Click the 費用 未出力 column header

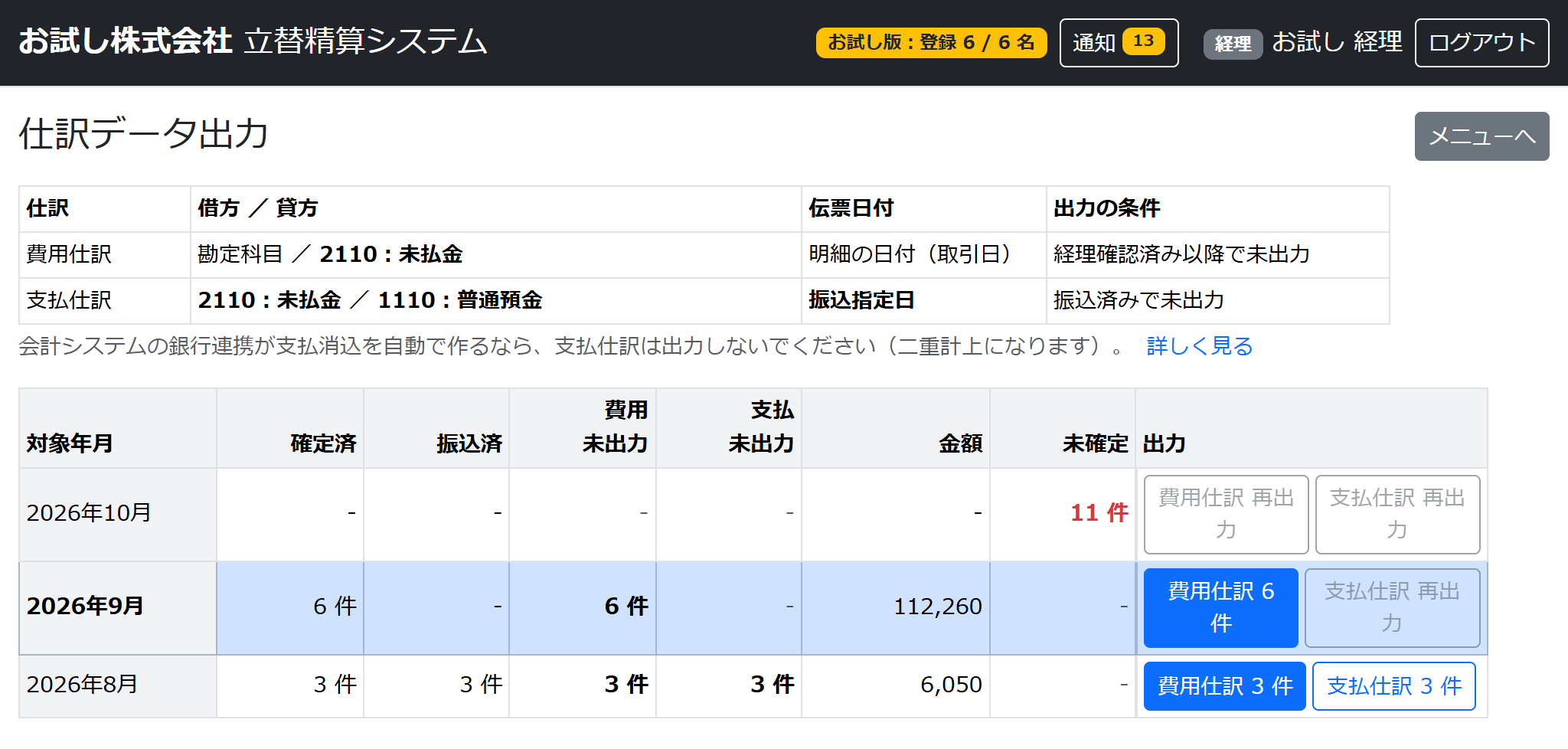click(x=583, y=429)
